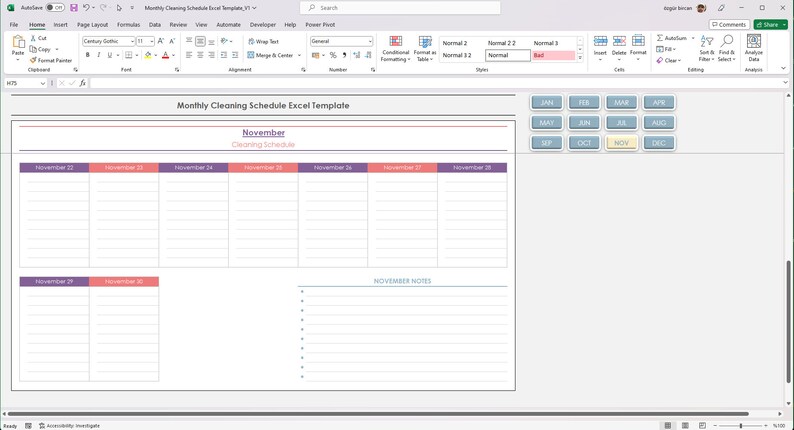The width and height of the screenshot is (794, 430).
Task: Apply the pink Bad cell style
Action: [553, 55]
